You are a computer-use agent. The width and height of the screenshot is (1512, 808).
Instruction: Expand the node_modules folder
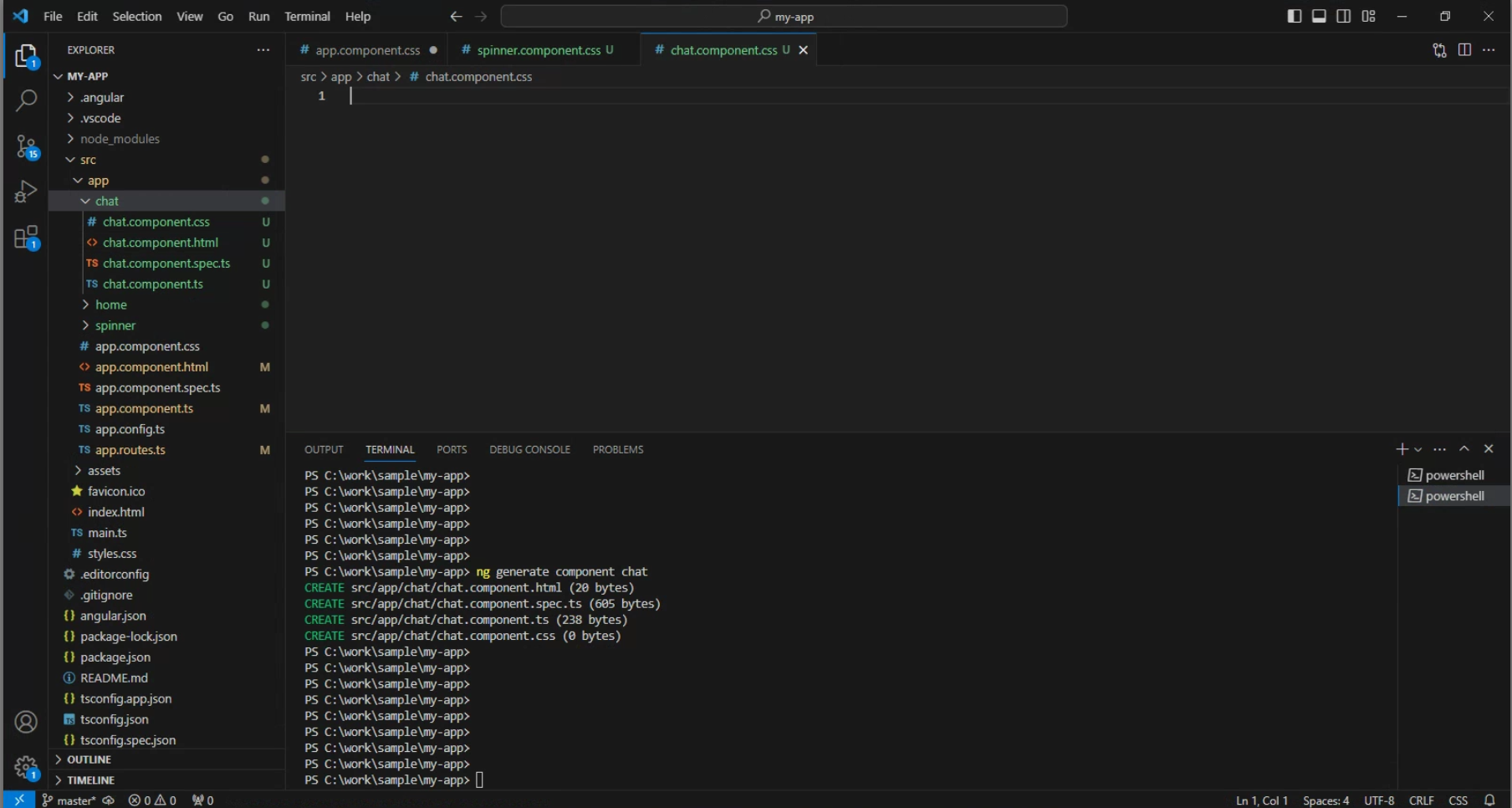pos(166,139)
